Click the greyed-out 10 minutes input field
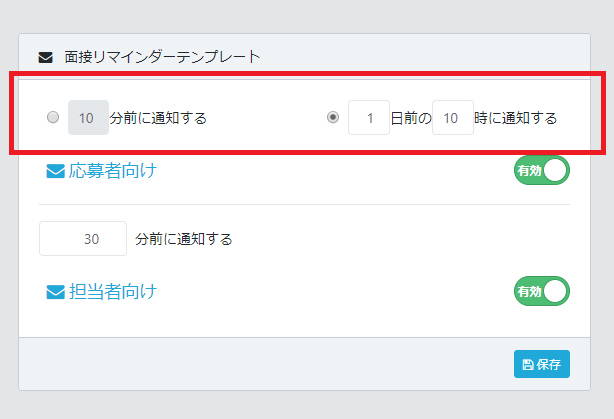The image size is (614, 419). coord(88,118)
